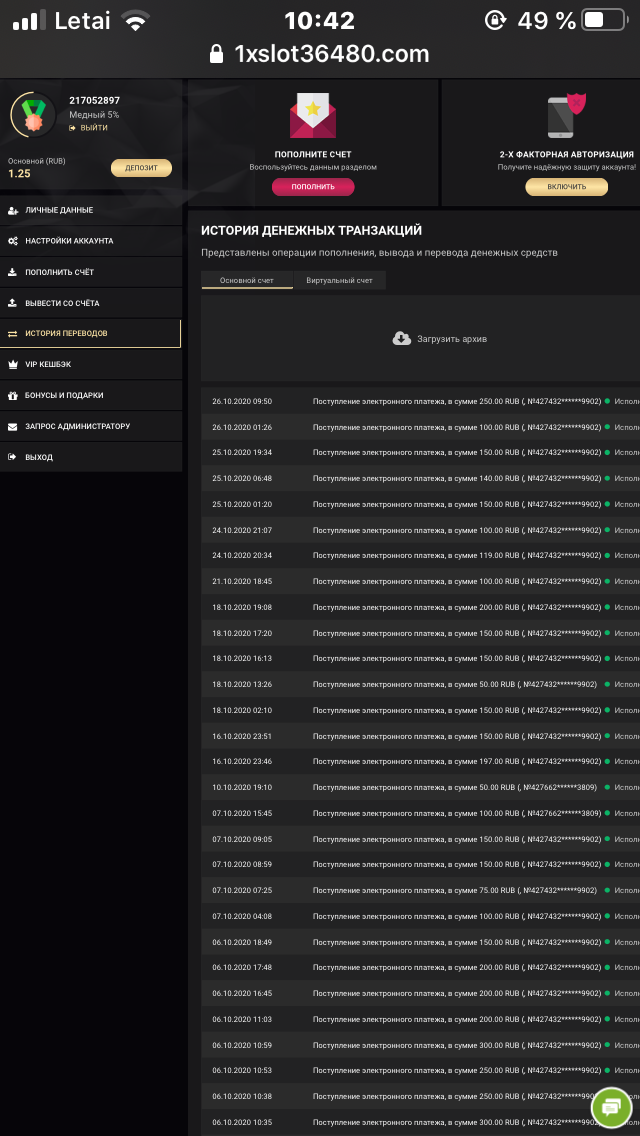This screenshot has width=640, height=1136.
Task: Click the phone shield two-factor icon
Action: (566, 116)
